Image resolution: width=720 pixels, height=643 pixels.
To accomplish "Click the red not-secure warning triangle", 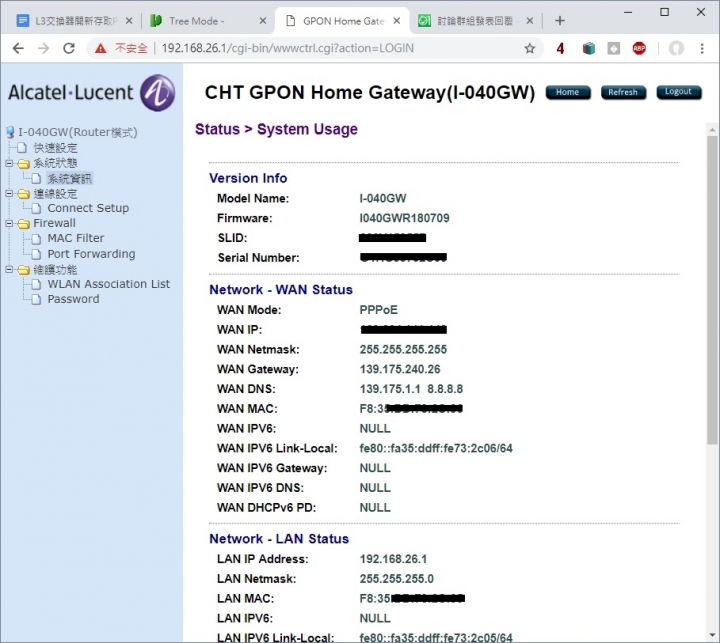I will pyautogui.click(x=100, y=48).
